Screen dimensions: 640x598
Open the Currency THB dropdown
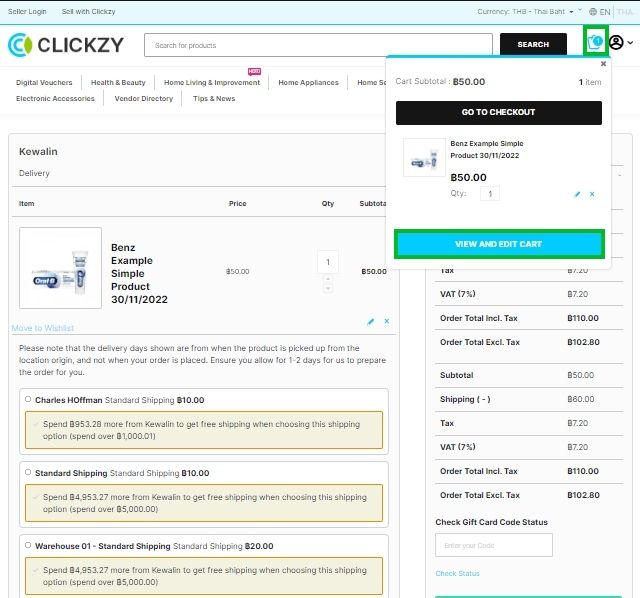(525, 11)
